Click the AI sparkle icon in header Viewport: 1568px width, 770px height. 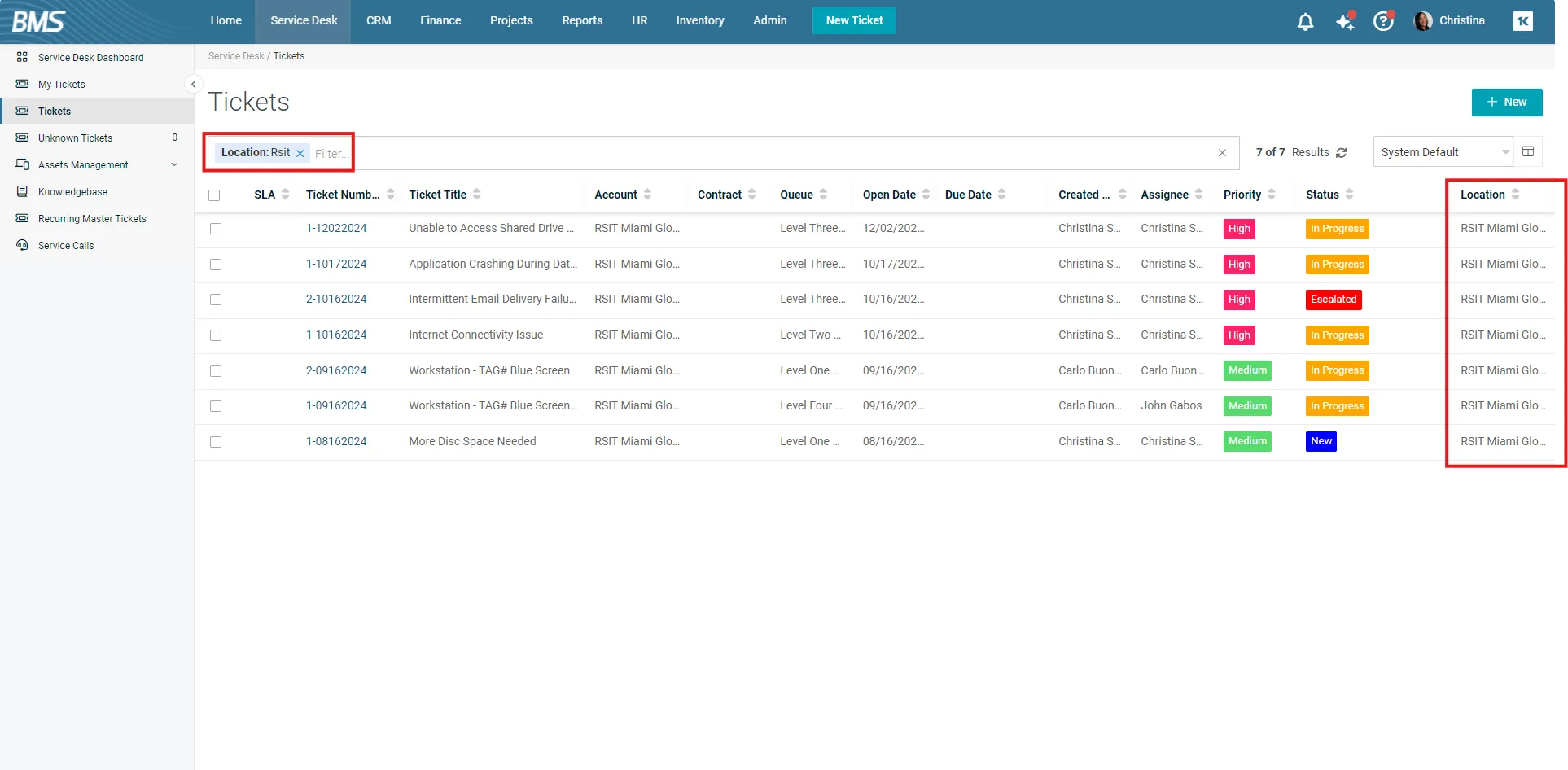1345,22
